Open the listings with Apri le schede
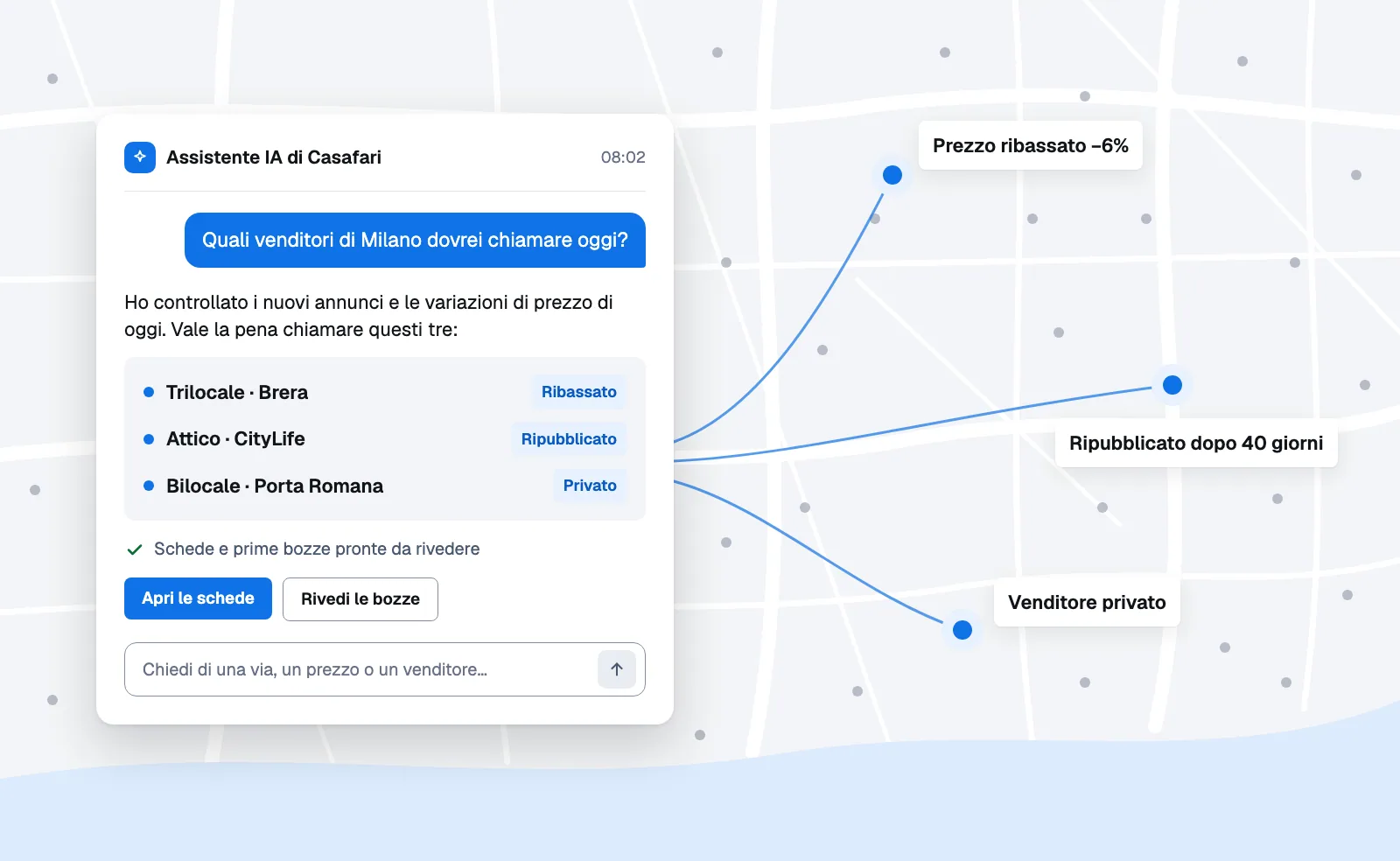Screen dimensions: 1400x861 coord(198,598)
